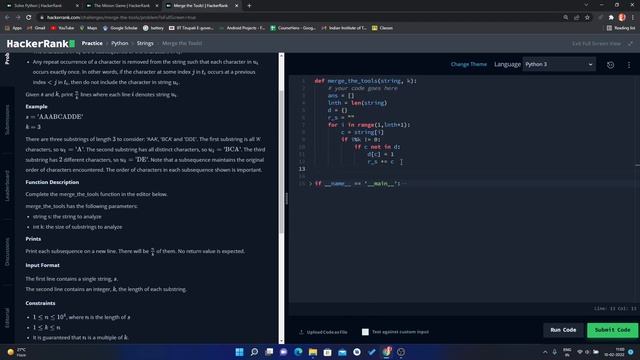This screenshot has height=360, width=640.
Task: Click Exit Full Screen View
Action: [596, 43]
